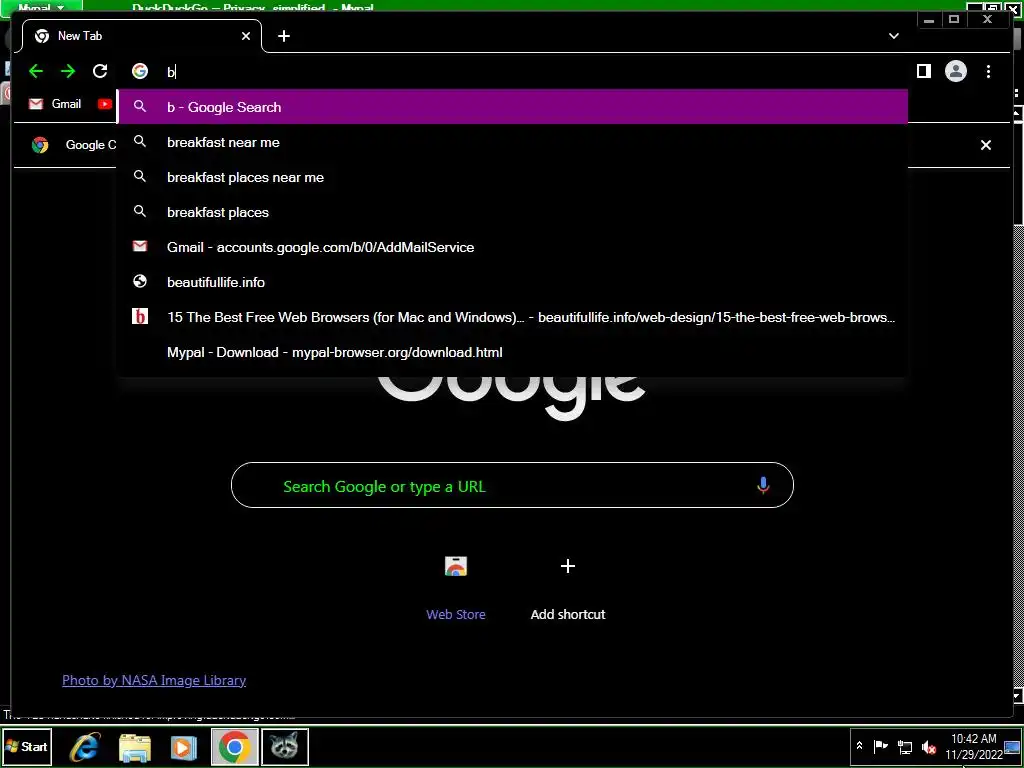Click the green back arrow

[x=36, y=71]
